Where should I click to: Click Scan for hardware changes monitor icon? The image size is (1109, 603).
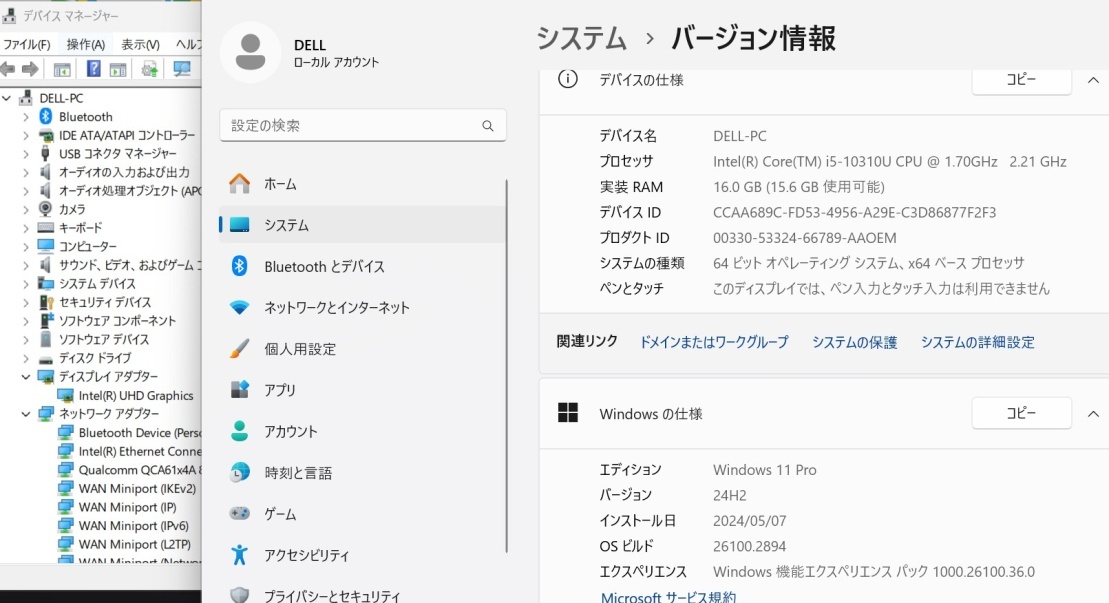[x=182, y=69]
